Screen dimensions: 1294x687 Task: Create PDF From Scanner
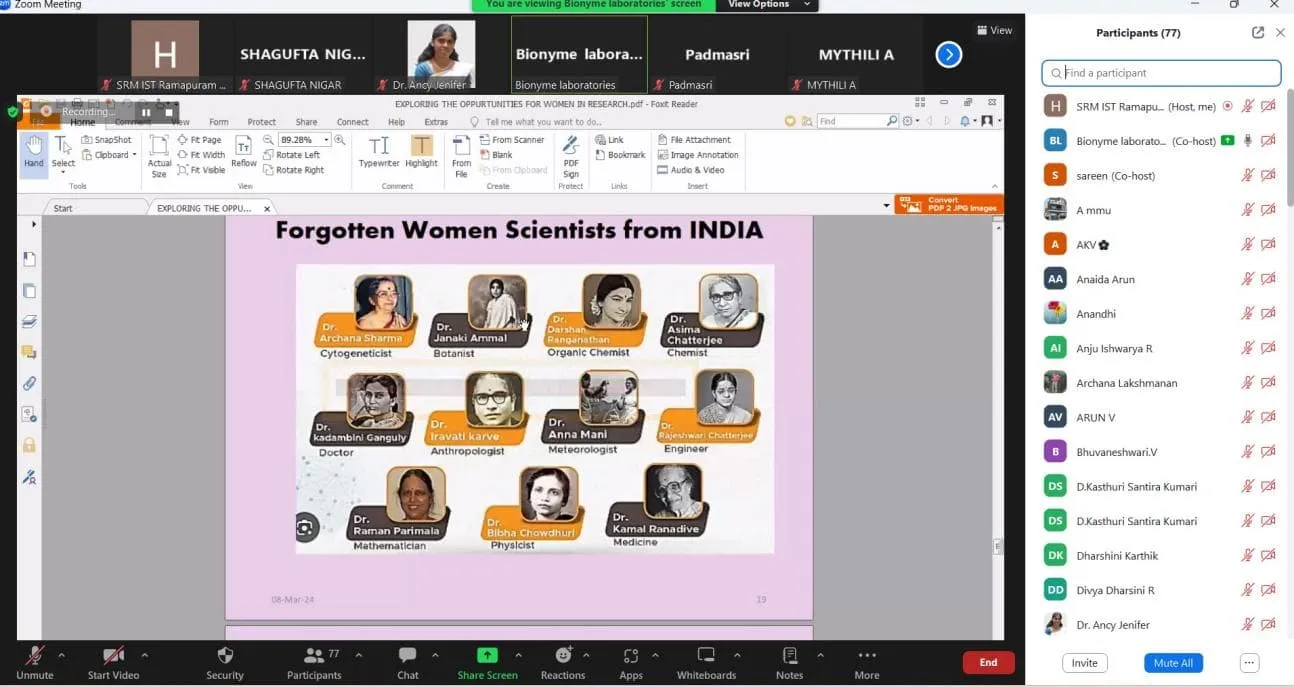tap(512, 140)
